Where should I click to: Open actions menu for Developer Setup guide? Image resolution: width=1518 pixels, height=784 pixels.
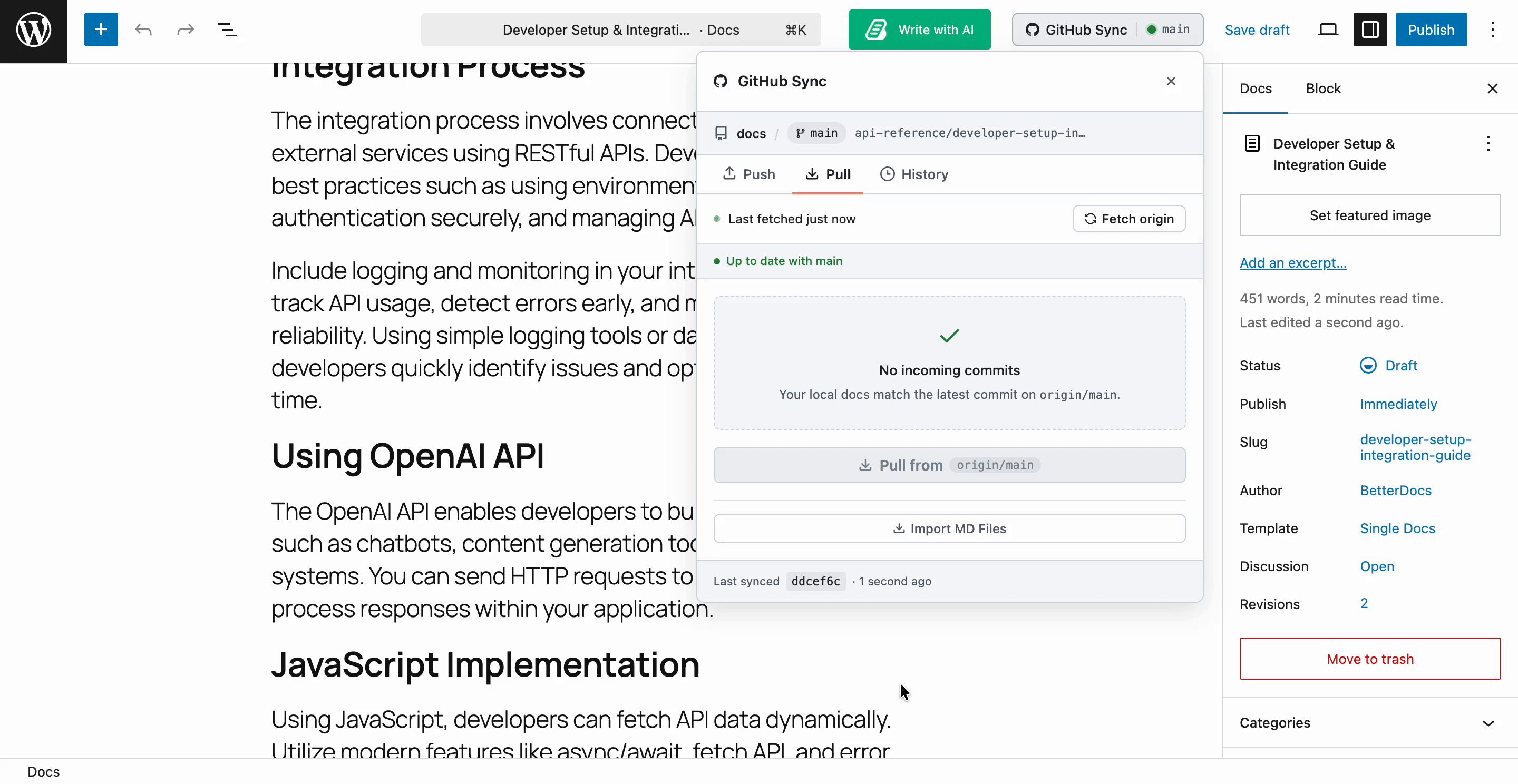pyautogui.click(x=1488, y=144)
